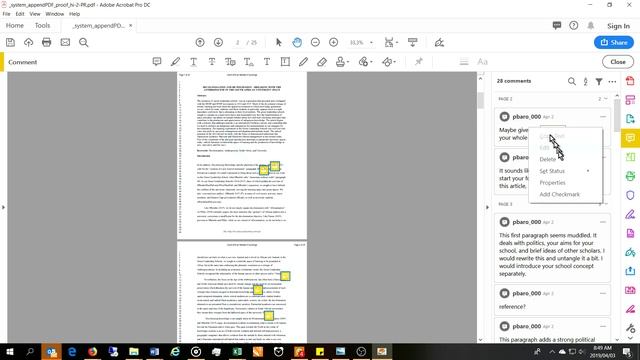
Task: Search comments in the comments panel
Action: point(571,81)
